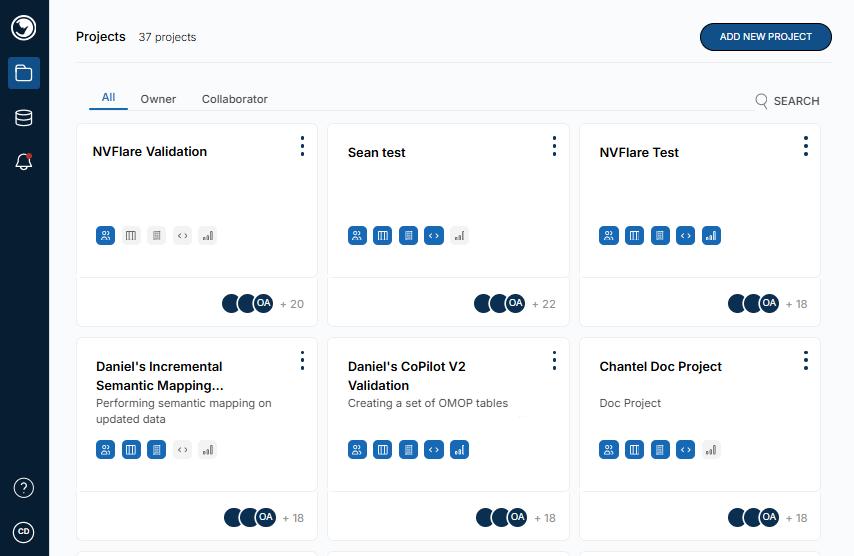Click document icon on Daniel's CoPilot V2 card
Screen dimensions: 854x556
coord(408,450)
